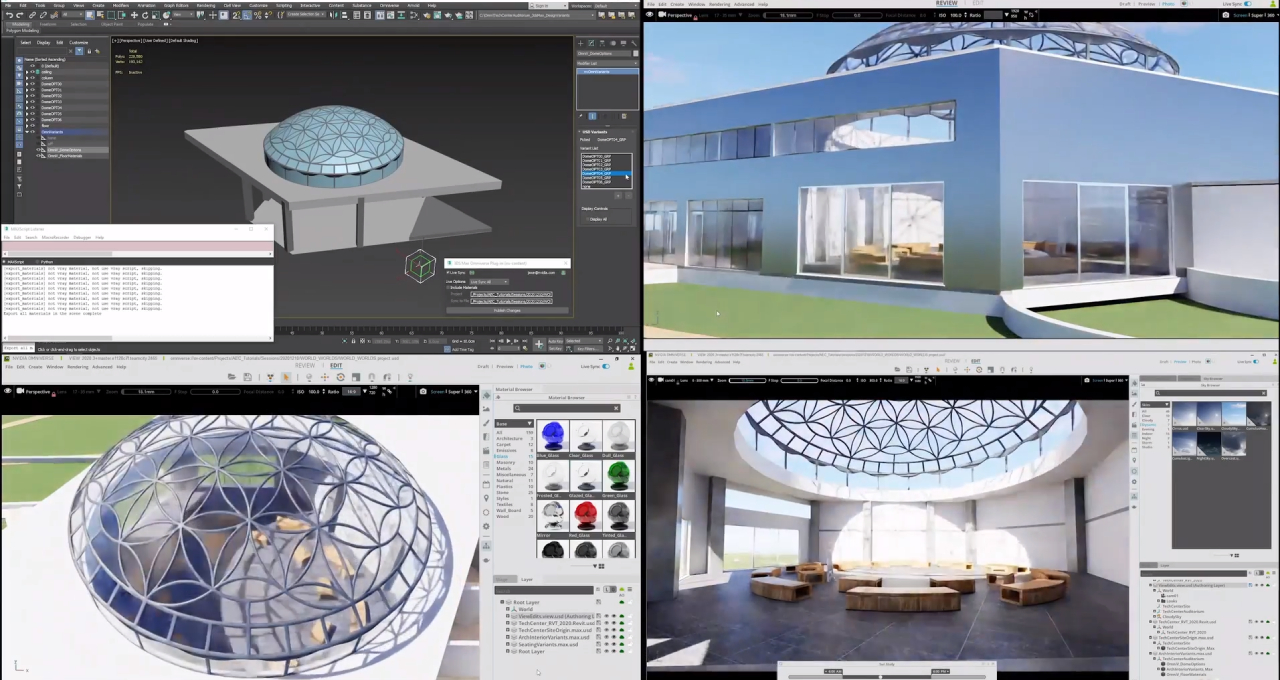Image resolution: width=1280 pixels, height=680 pixels.
Task: Click the Undo icon in the 3ds Max toolbar
Action: 10,15
